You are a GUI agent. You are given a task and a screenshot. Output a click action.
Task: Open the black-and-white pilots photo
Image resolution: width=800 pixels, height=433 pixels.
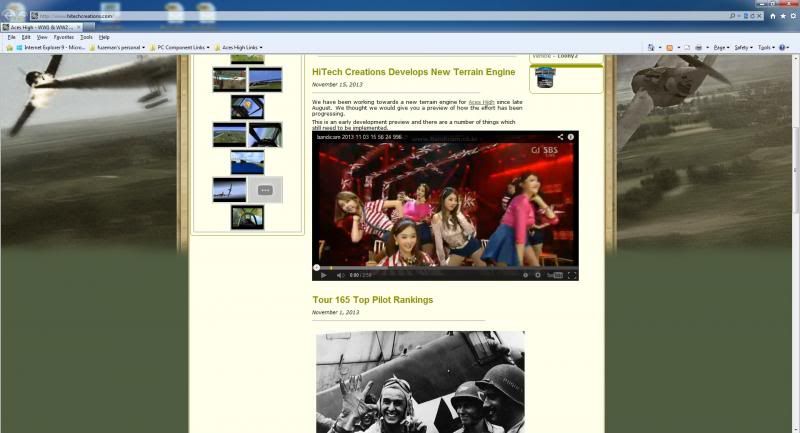[x=420, y=382]
